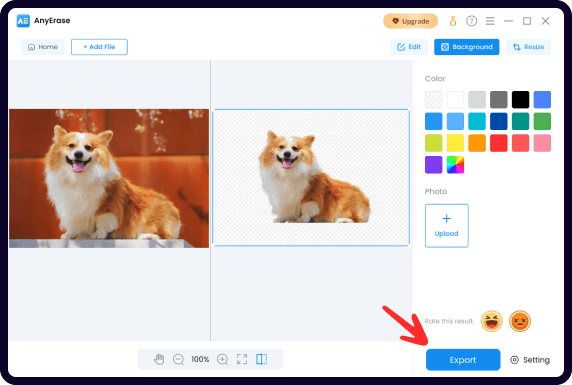Select the lime color swatch
Screen dimensions: 572x385
click(434, 143)
